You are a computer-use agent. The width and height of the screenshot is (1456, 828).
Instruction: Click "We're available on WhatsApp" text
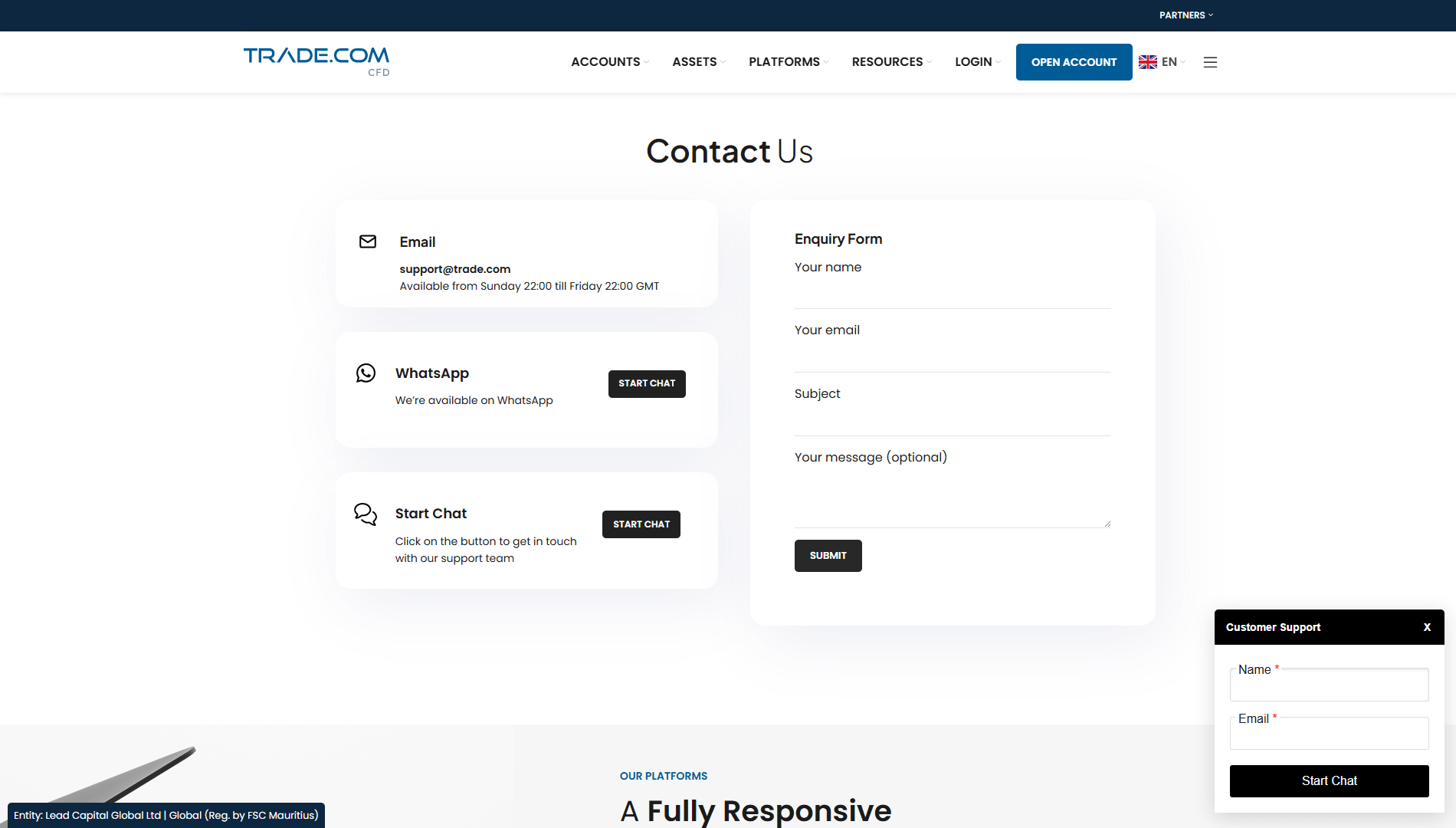[474, 400]
